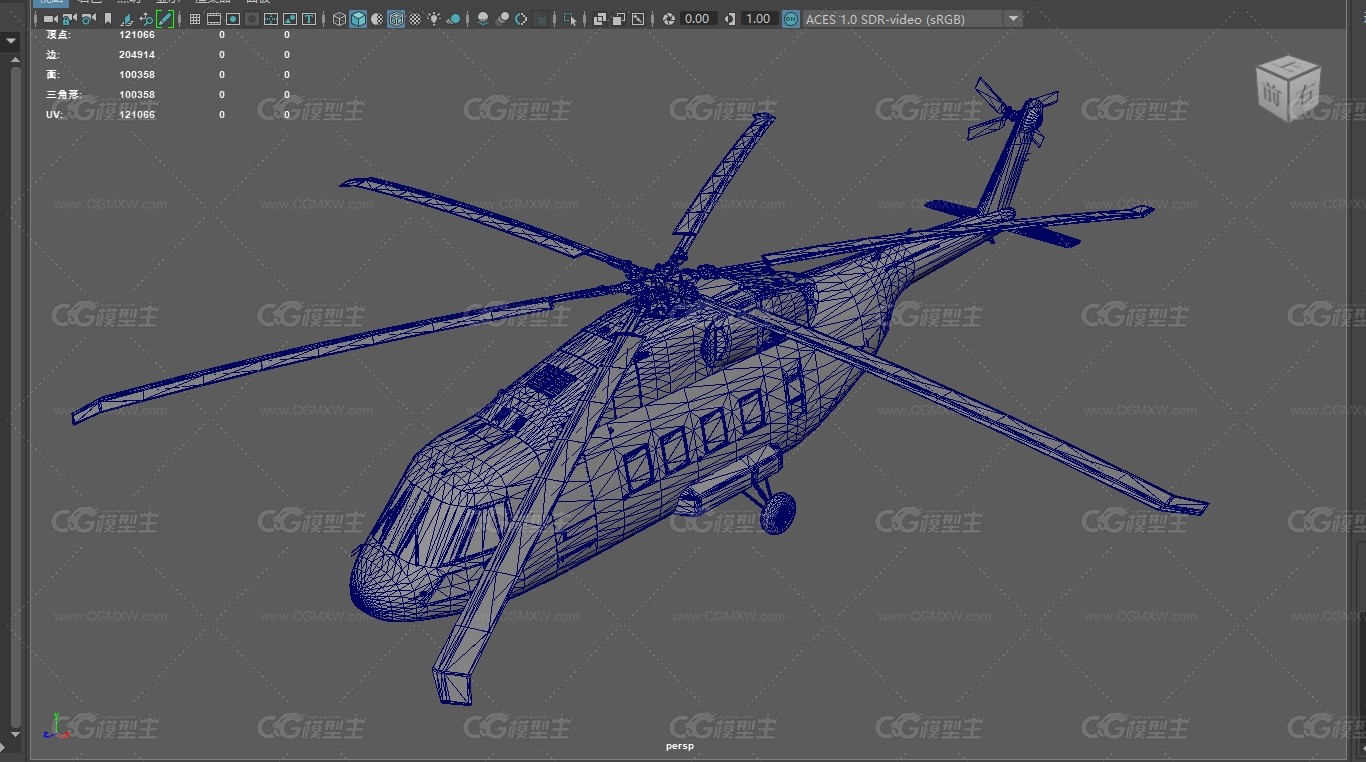Enable Textured display checker icon
The image size is (1366, 762).
[415, 19]
